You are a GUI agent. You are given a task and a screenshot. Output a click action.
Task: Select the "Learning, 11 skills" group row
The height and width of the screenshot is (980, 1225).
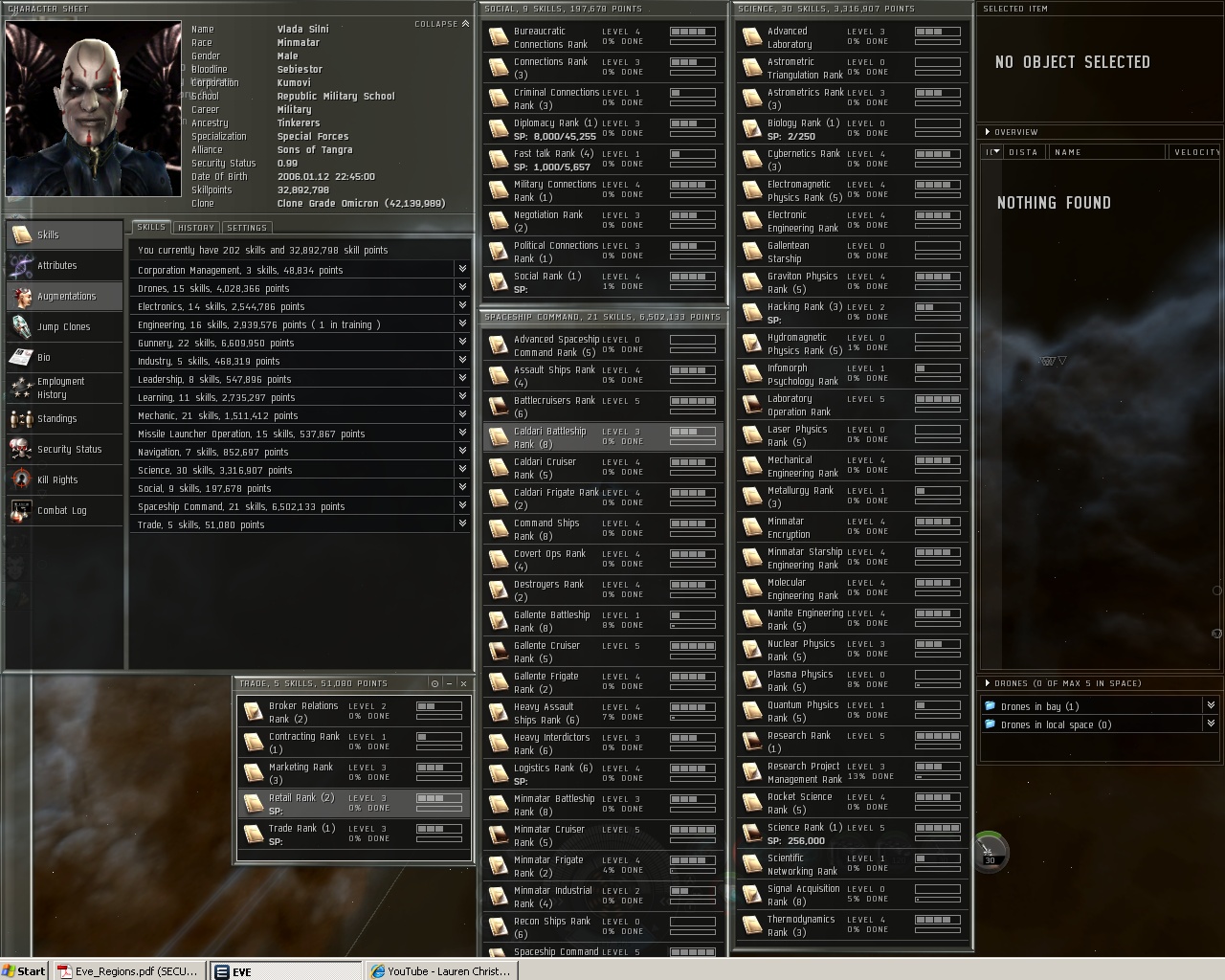pyautogui.click(x=301, y=397)
